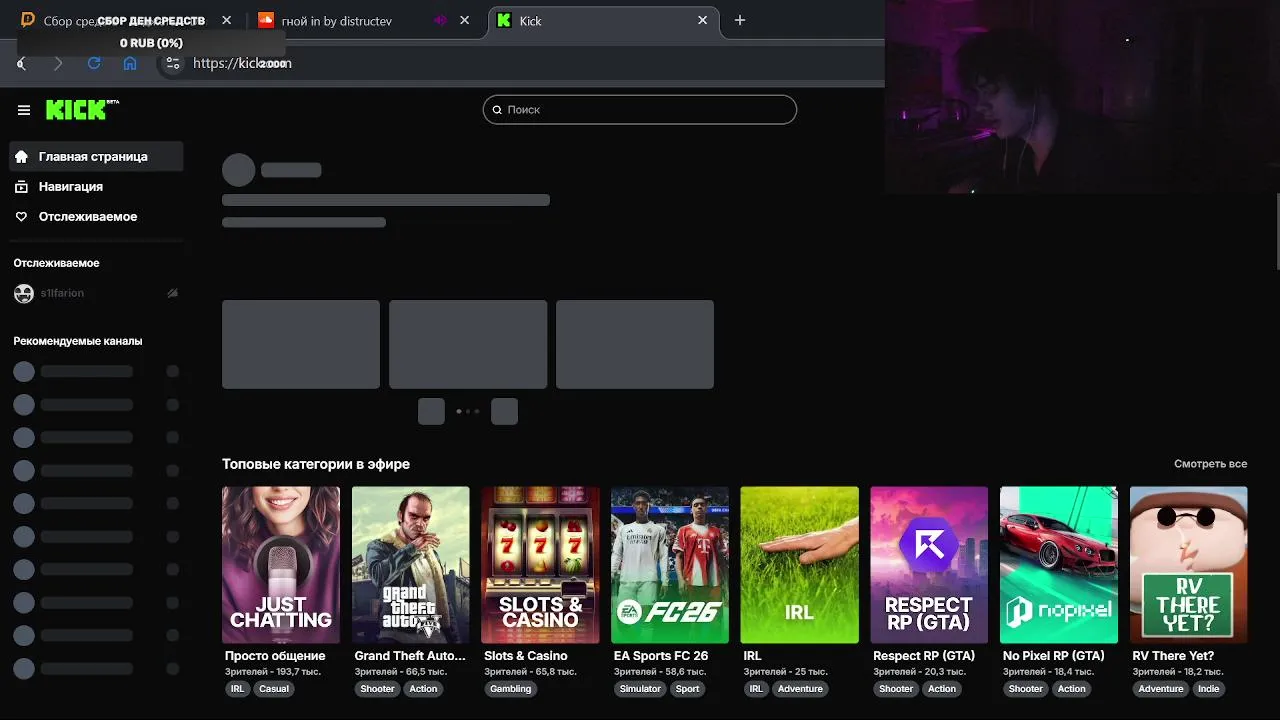Open the hamburger menu next to Kick logo
The width and height of the screenshot is (1280, 720).
24,110
